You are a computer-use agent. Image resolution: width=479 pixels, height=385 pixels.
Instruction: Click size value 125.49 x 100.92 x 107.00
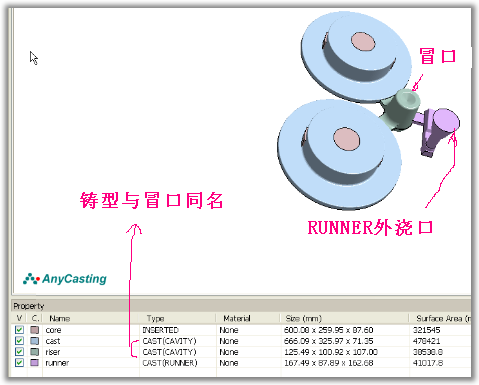331,352
